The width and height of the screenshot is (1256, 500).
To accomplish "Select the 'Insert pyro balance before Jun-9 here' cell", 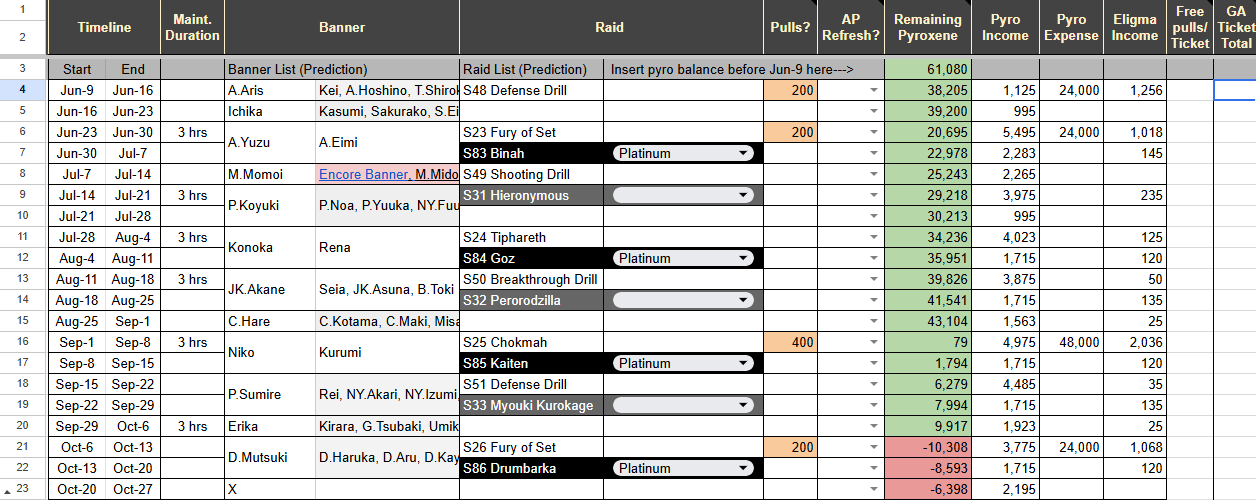I will click(744, 69).
